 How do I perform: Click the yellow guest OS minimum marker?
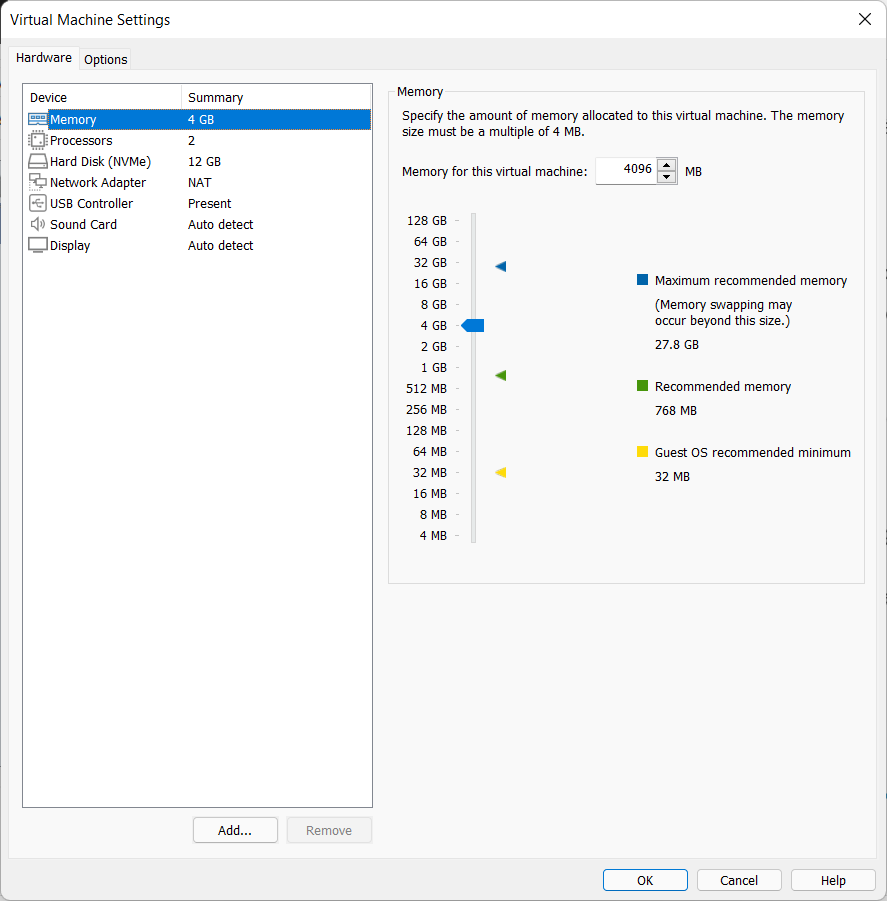501,473
